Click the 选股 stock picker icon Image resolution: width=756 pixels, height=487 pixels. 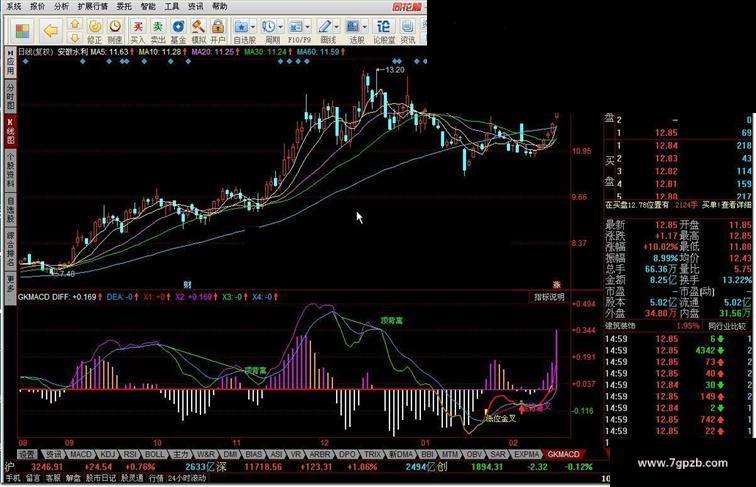[x=353, y=31]
